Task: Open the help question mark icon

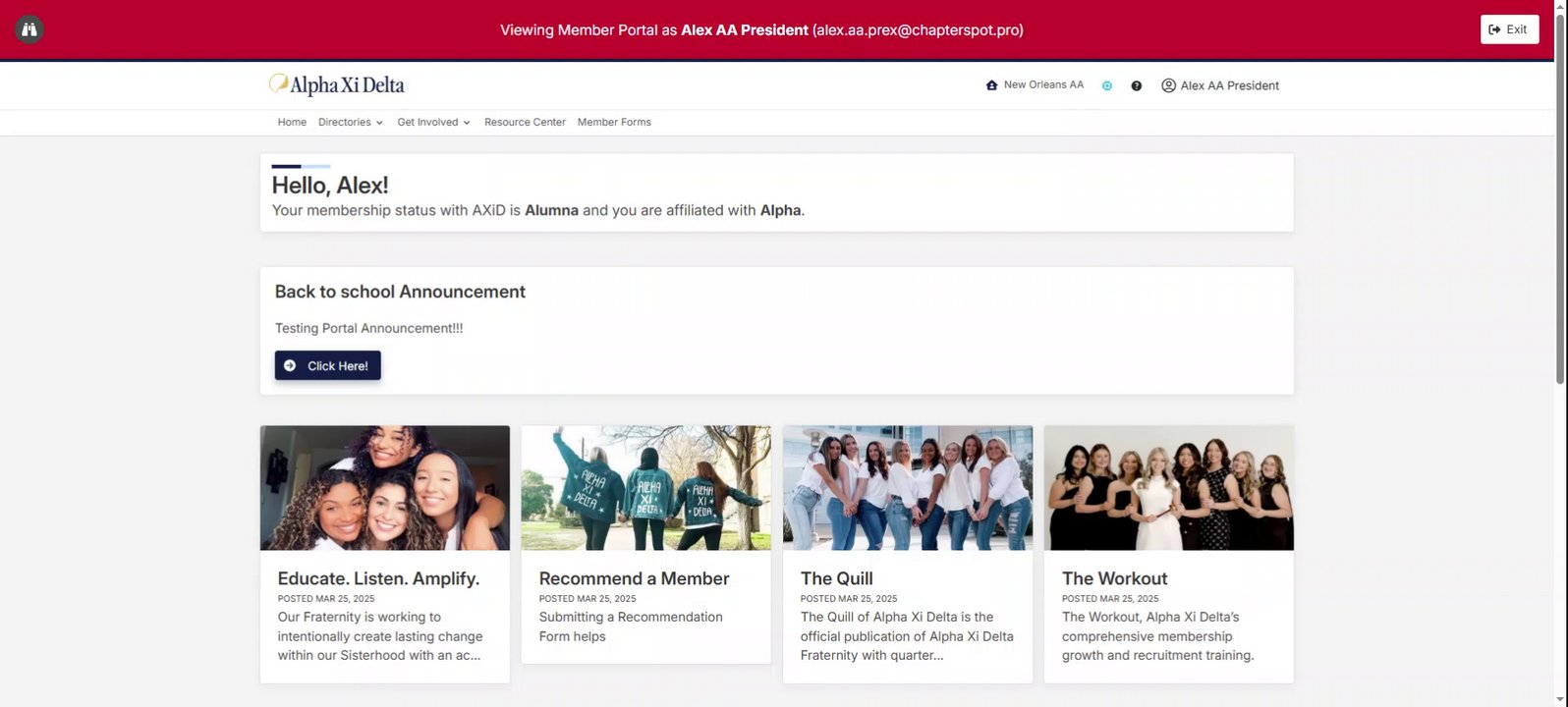Action: 1137,85
